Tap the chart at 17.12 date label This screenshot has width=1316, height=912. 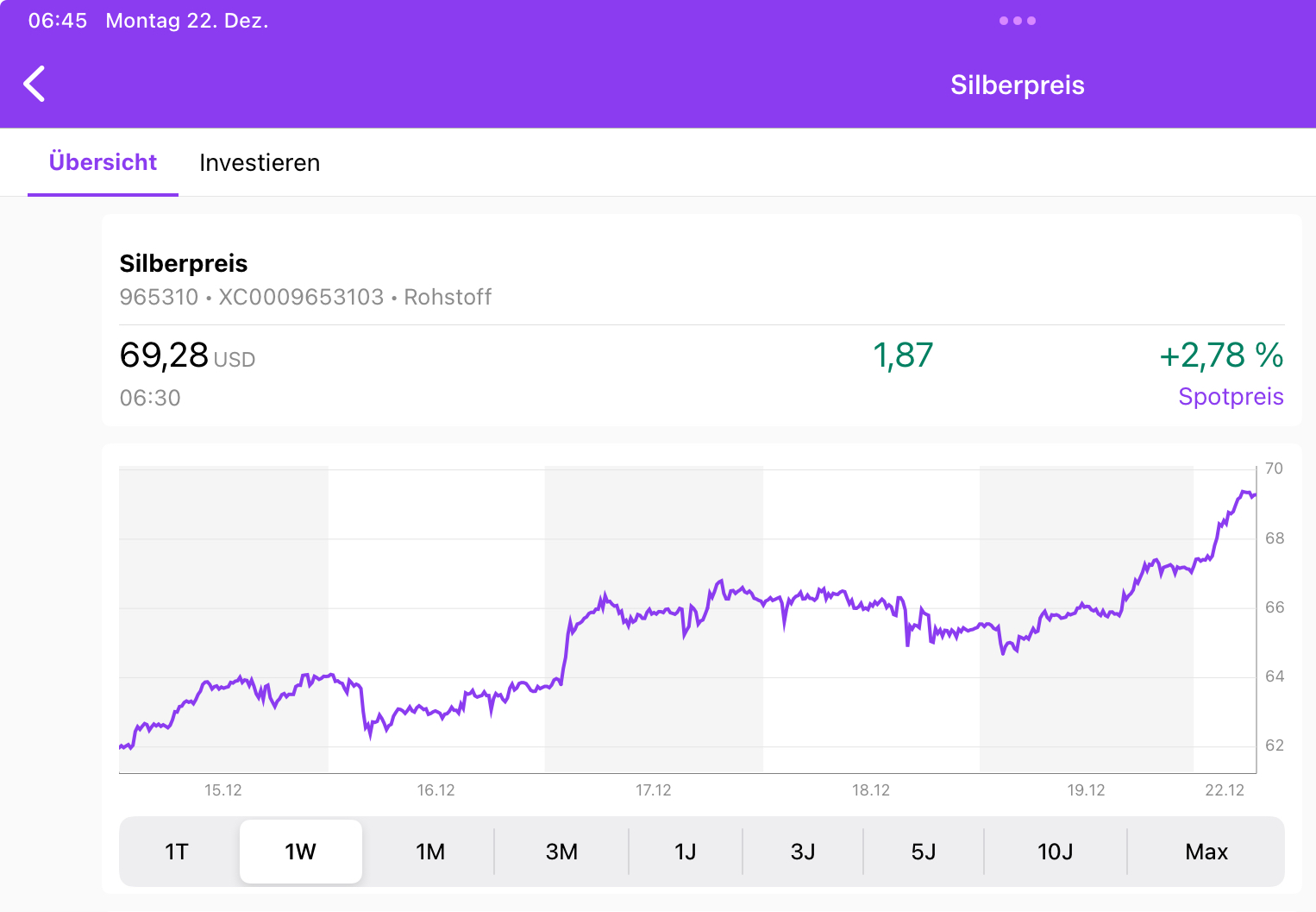(x=653, y=790)
